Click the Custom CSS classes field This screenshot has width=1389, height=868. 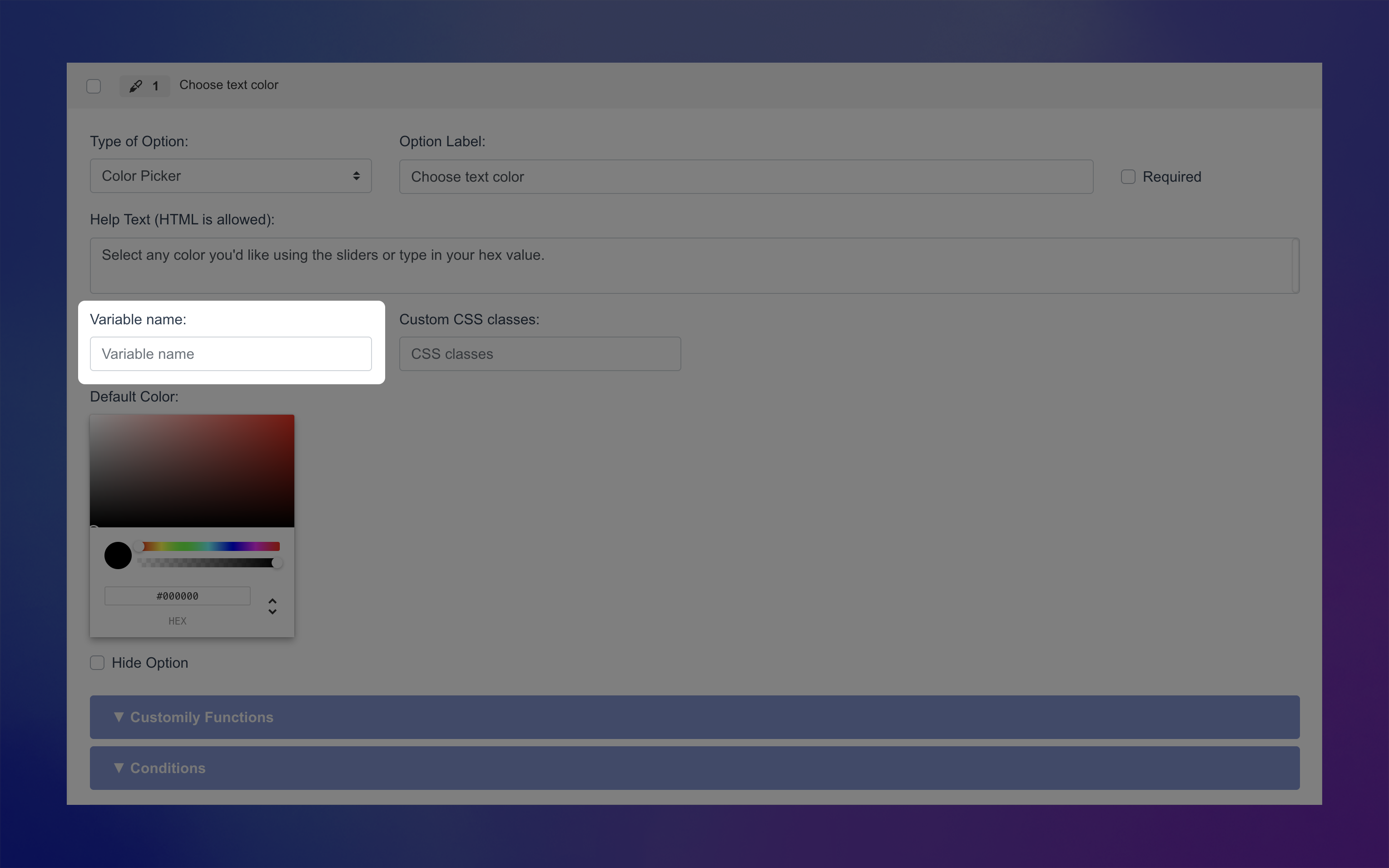point(540,354)
